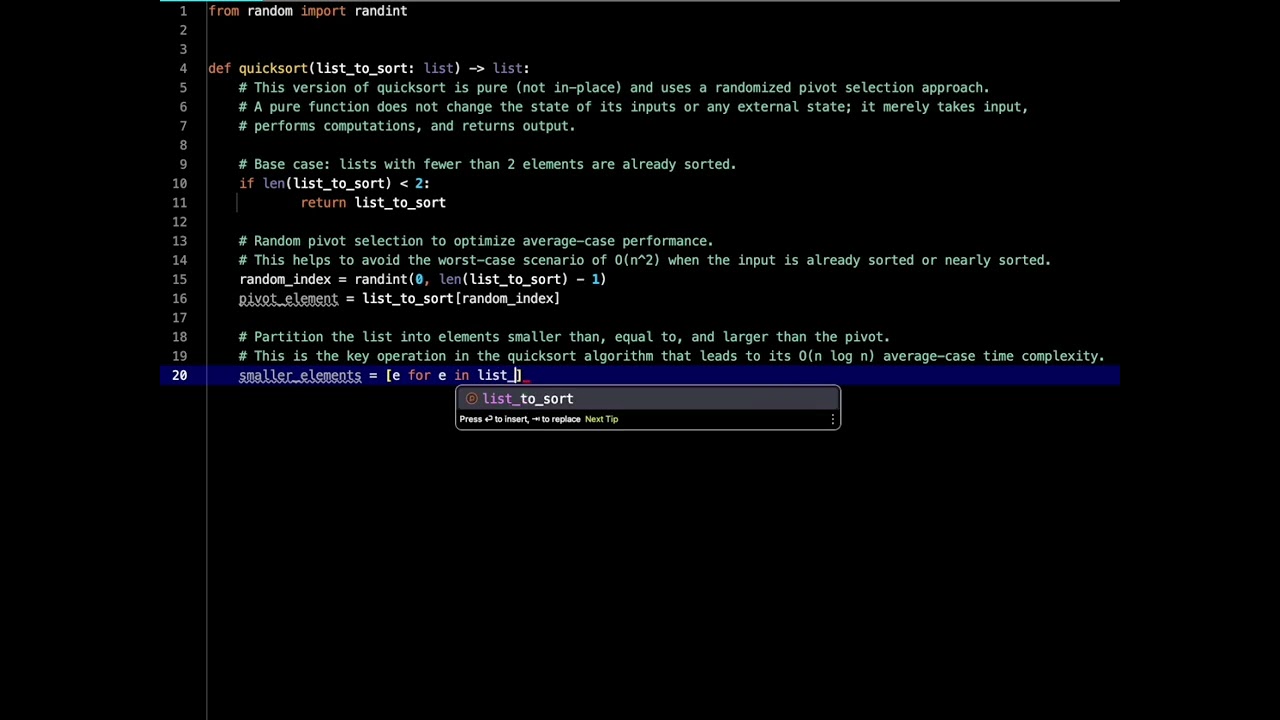Click '# Random pivot selection' comment line
1280x720 pixels.
476,241
